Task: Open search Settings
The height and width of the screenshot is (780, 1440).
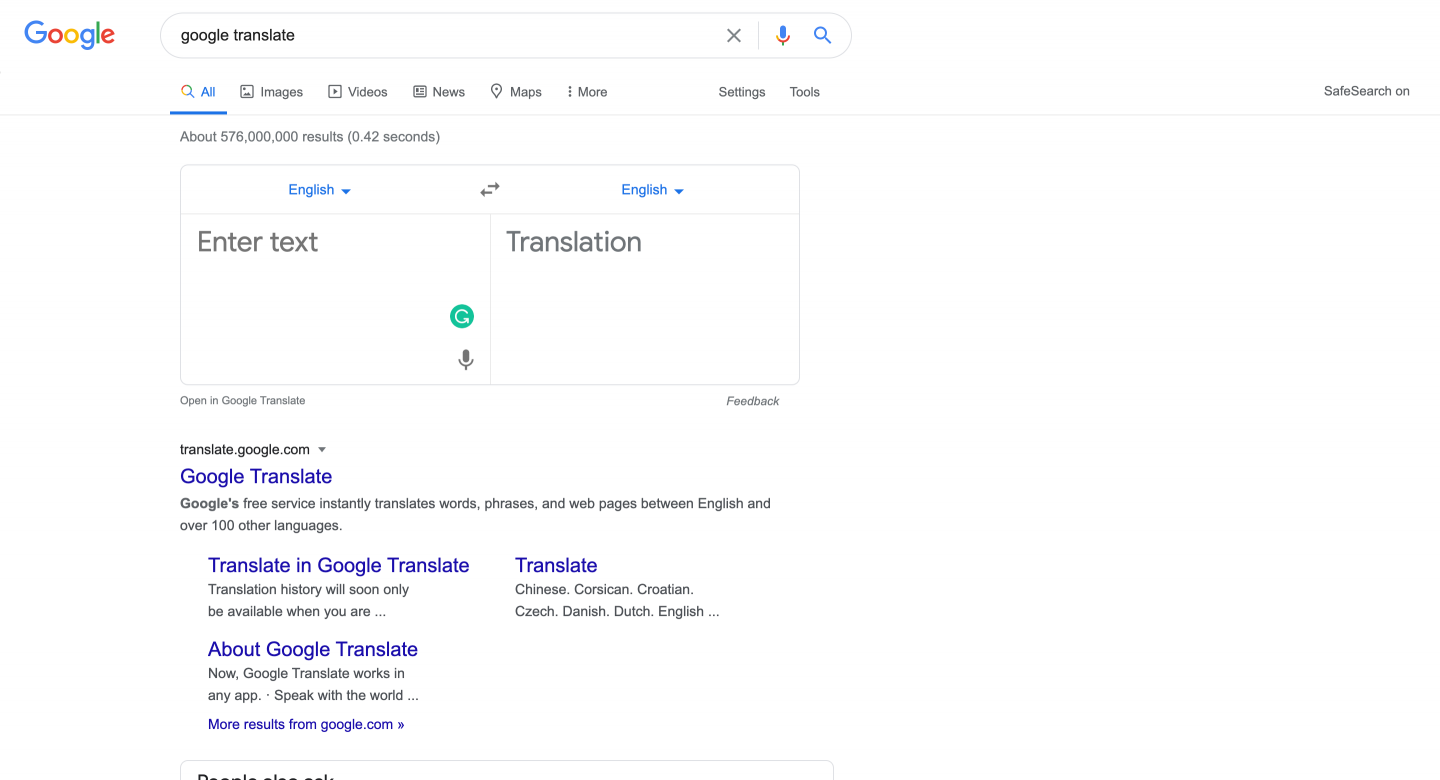Action: pyautogui.click(x=742, y=92)
